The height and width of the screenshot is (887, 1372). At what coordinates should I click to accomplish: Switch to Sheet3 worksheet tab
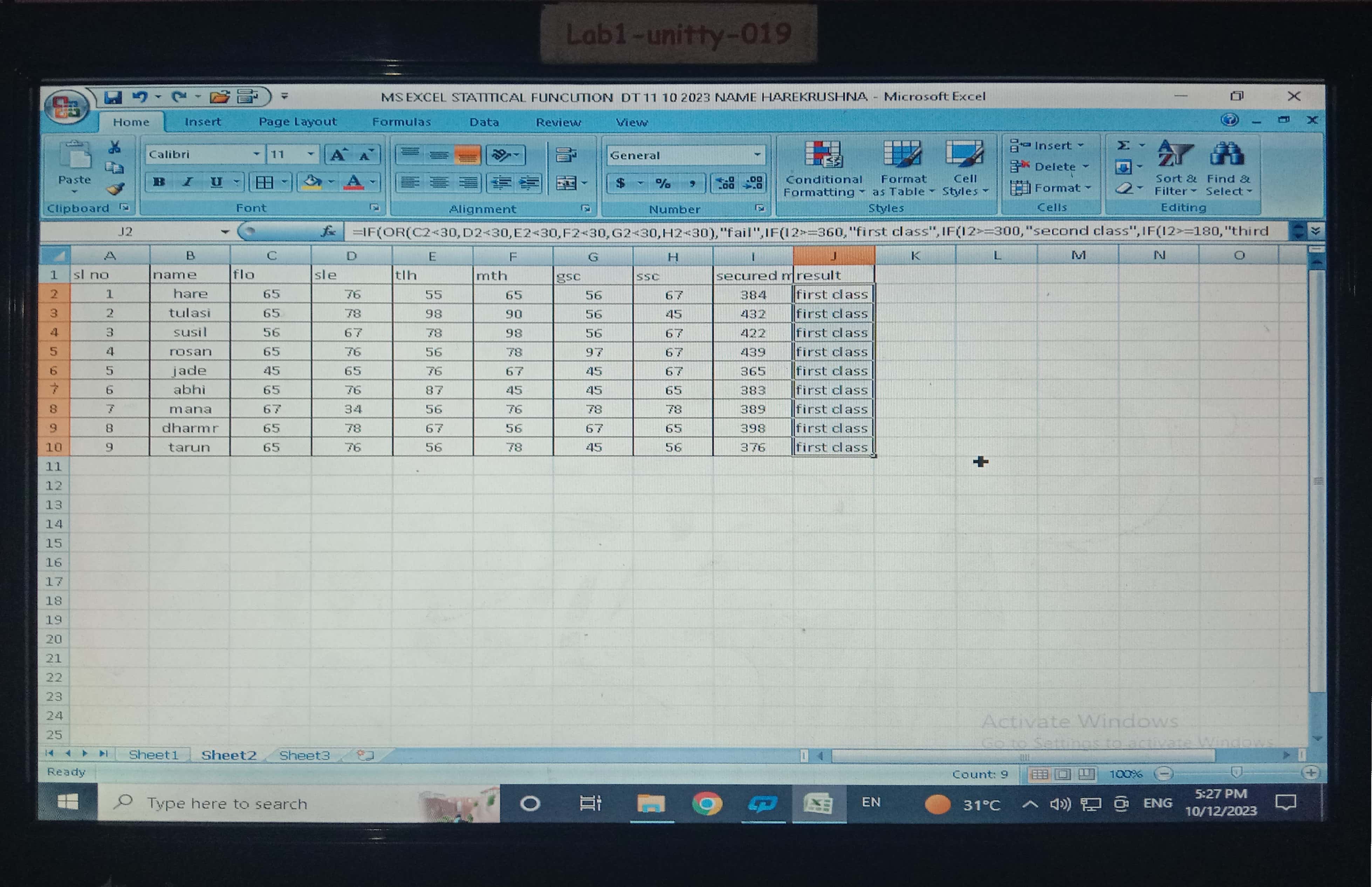tap(304, 755)
